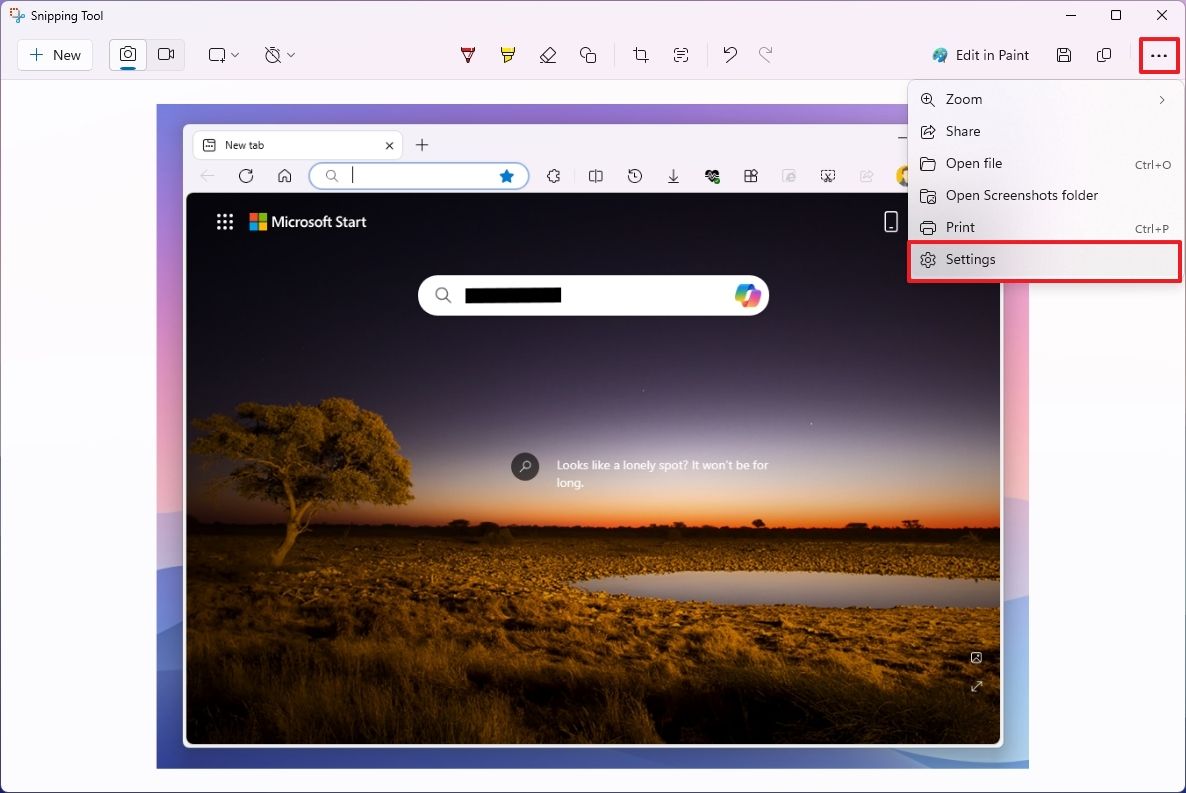
Task: Switch to snipping camera mode
Action: [127, 55]
